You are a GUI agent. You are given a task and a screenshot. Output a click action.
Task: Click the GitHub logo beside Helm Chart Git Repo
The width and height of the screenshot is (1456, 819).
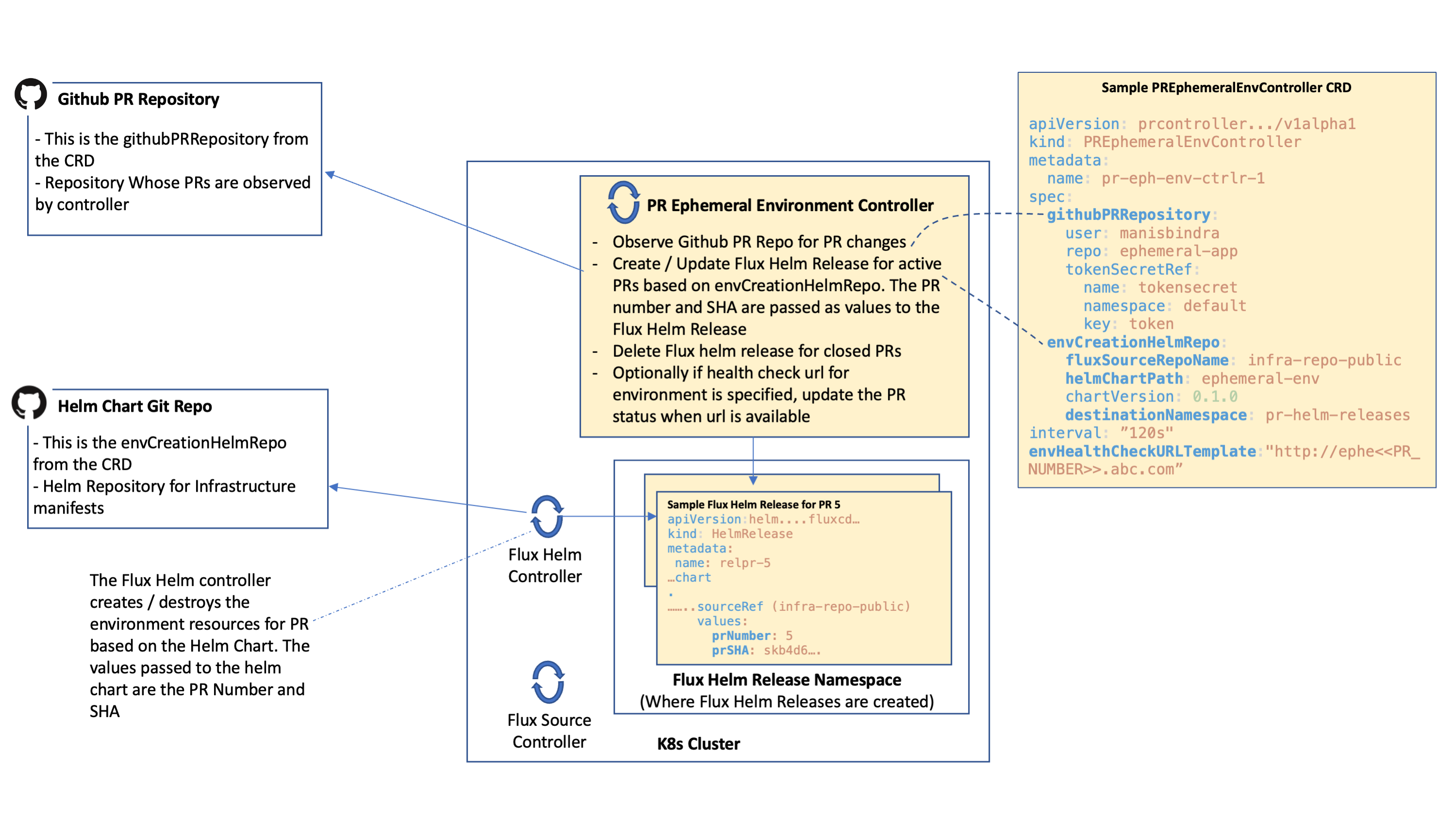(29, 402)
